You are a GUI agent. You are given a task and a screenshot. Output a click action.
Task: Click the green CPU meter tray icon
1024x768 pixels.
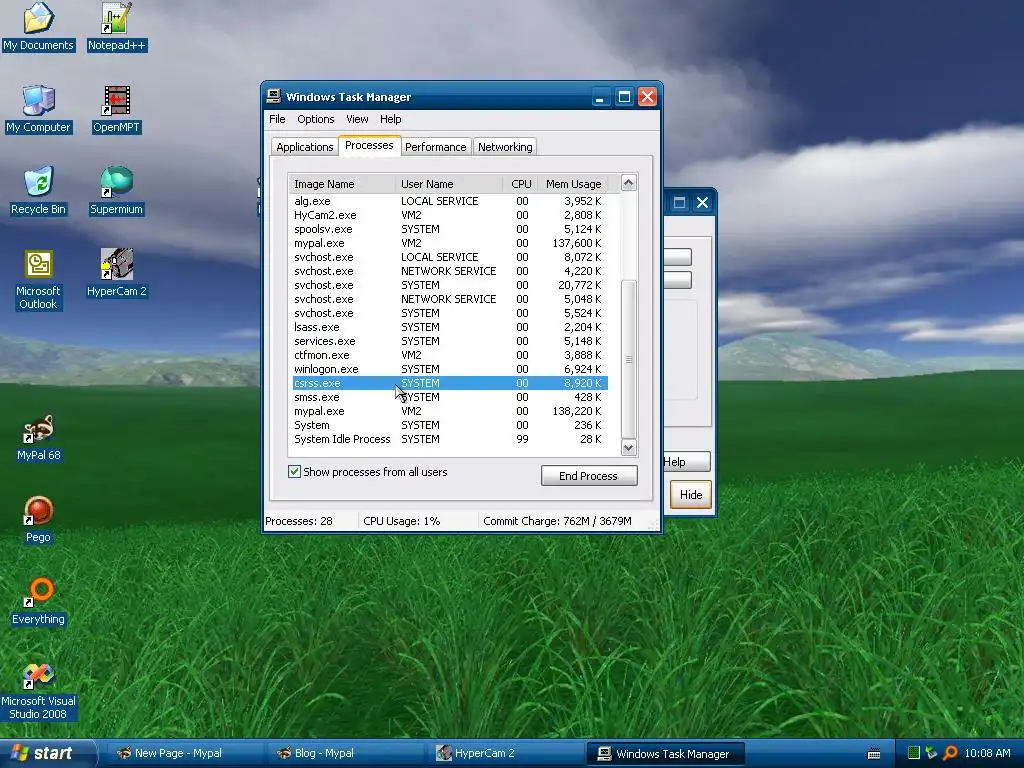click(914, 753)
